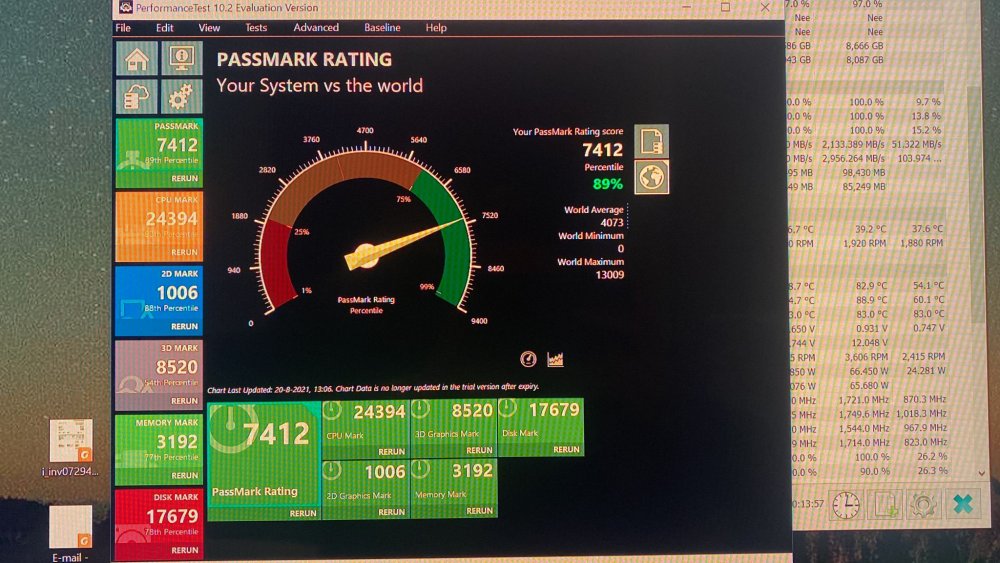Viewport: 1000px width, 563px height.
Task: Click the 2,133.389 MB/s sensor value
Action: coord(853,145)
